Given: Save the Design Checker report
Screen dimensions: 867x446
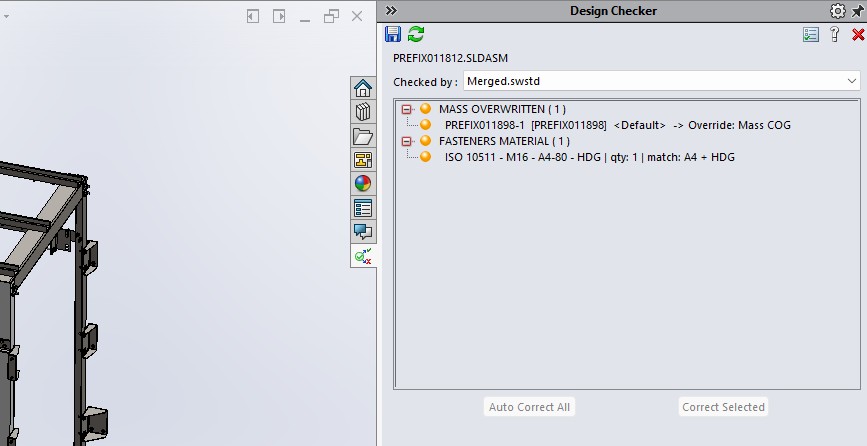Looking at the screenshot, I should point(393,35).
